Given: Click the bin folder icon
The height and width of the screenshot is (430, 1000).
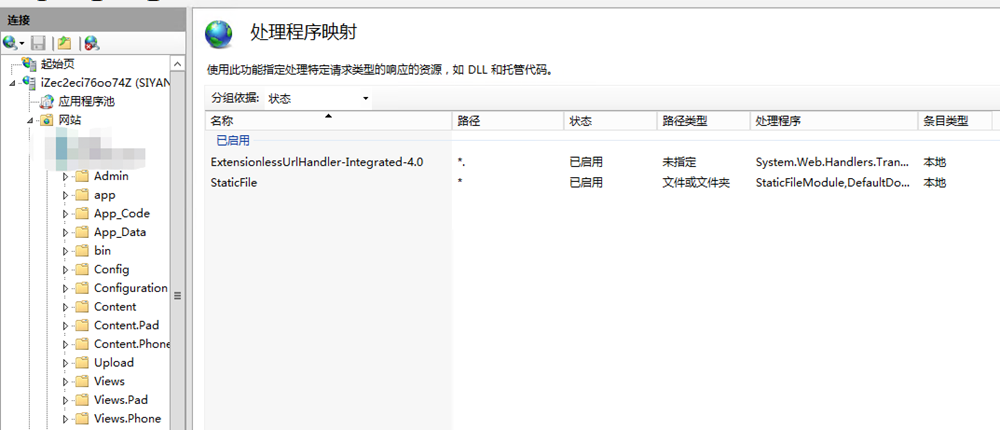Looking at the screenshot, I should point(81,251).
